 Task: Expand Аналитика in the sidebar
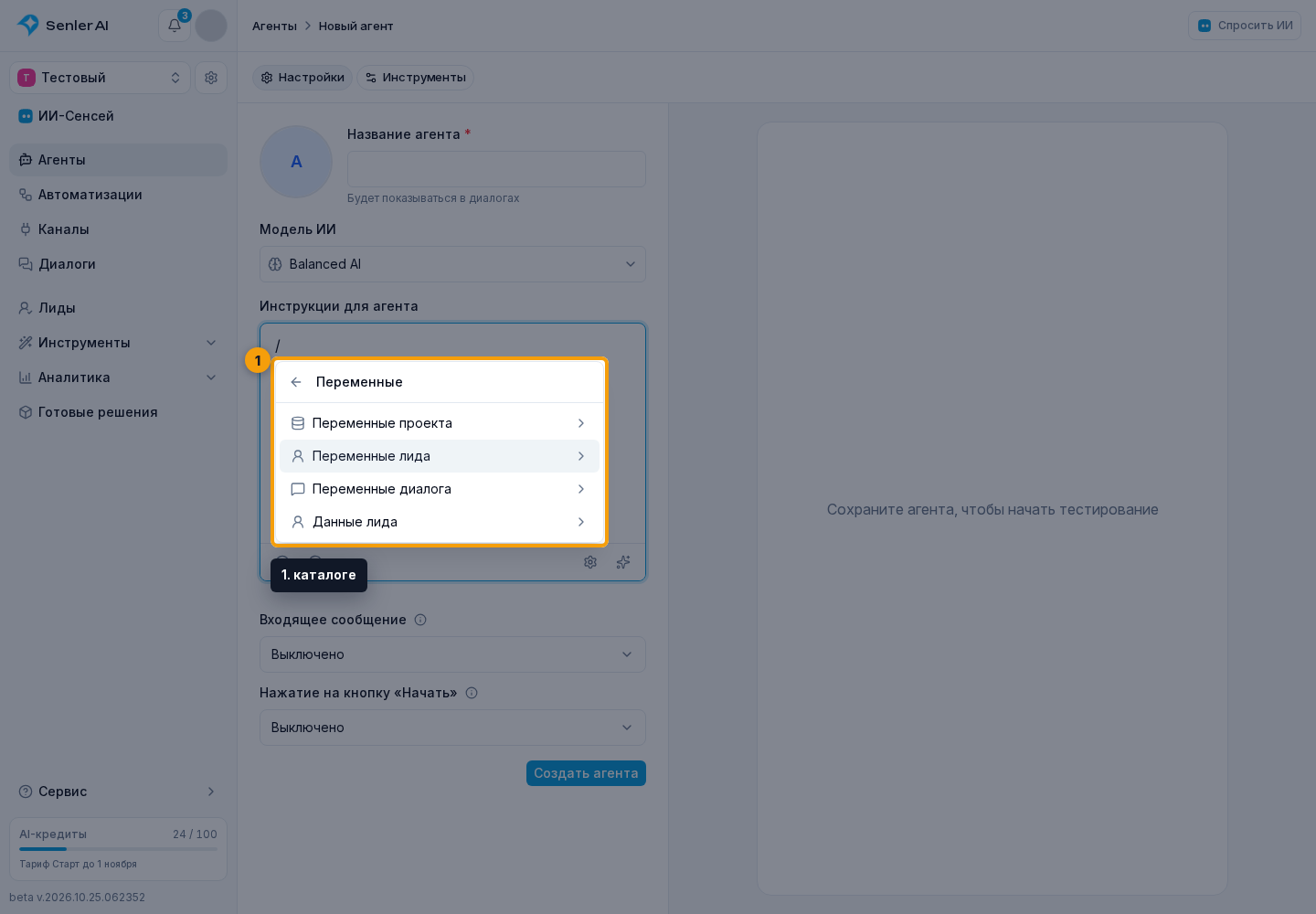[x=118, y=377]
